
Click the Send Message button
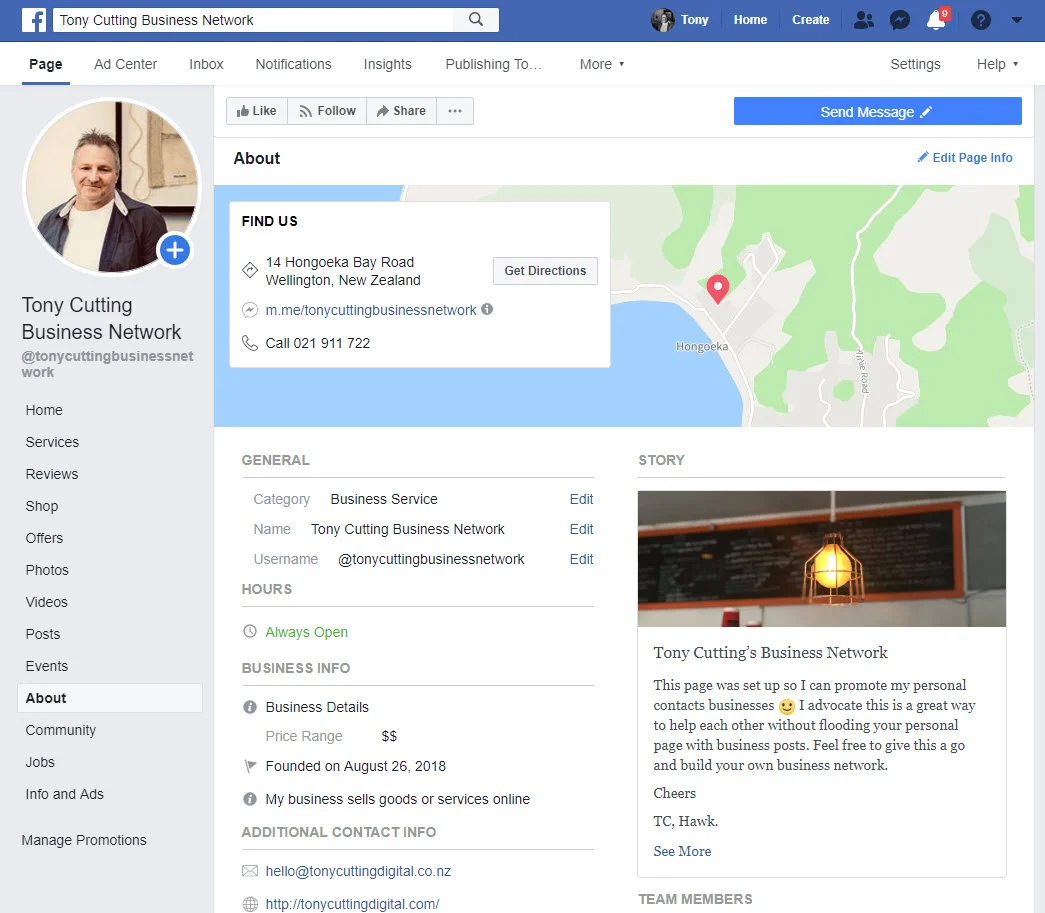[x=877, y=111]
